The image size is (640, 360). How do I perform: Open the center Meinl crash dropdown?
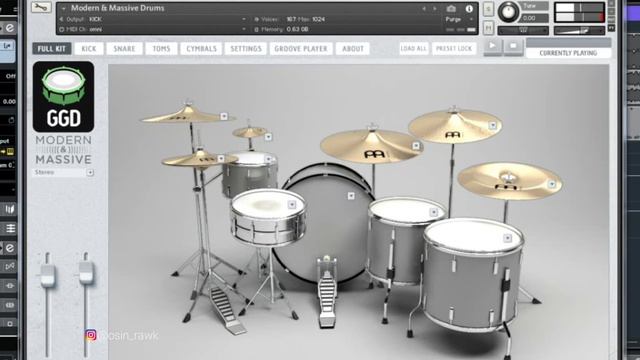tap(416, 146)
